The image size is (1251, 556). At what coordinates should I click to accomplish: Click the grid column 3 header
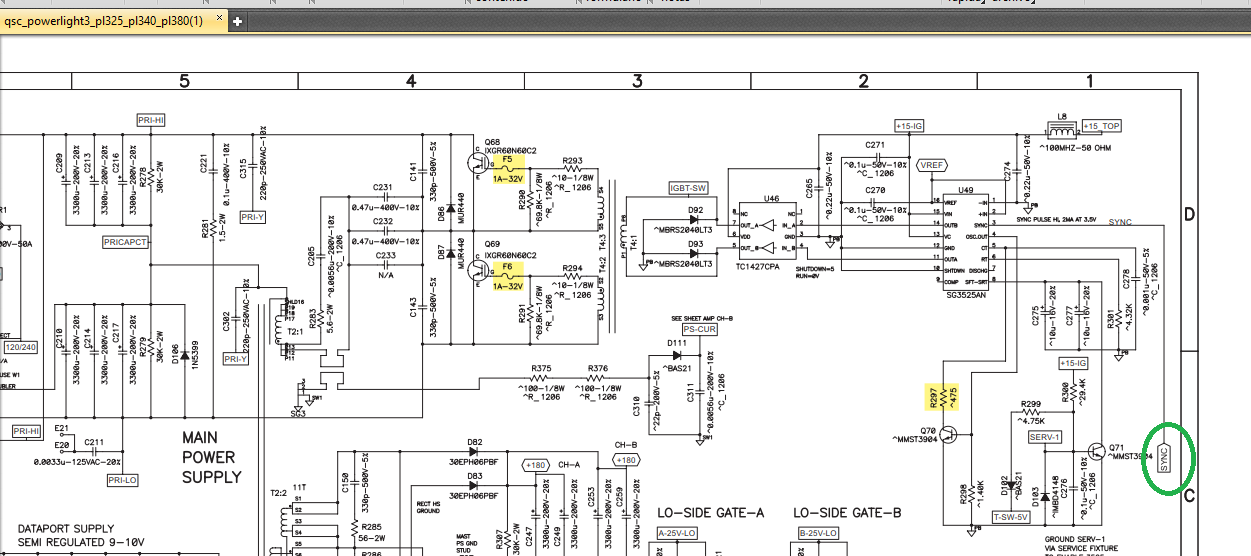pyautogui.click(x=637, y=81)
